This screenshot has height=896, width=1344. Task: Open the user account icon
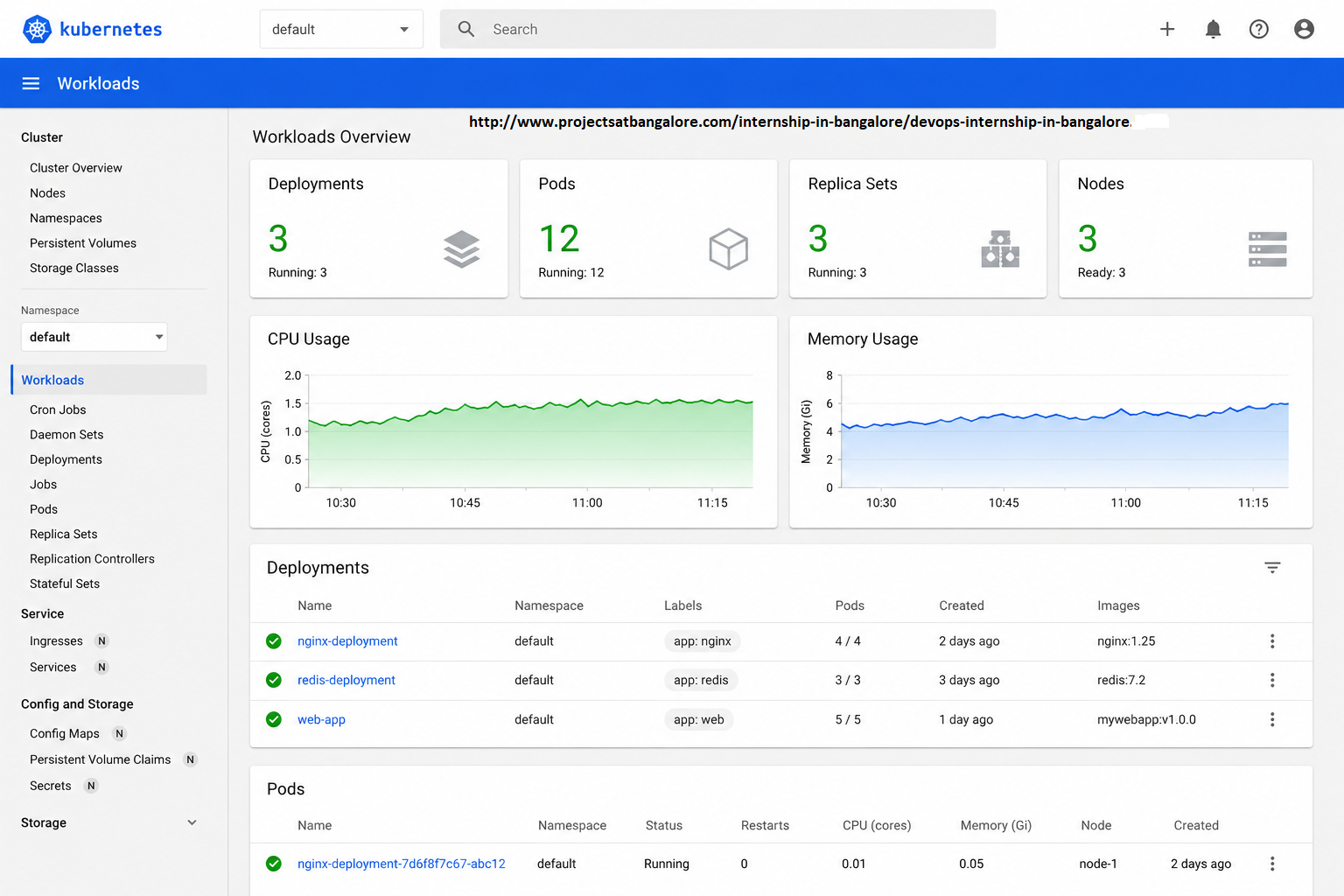1304,29
